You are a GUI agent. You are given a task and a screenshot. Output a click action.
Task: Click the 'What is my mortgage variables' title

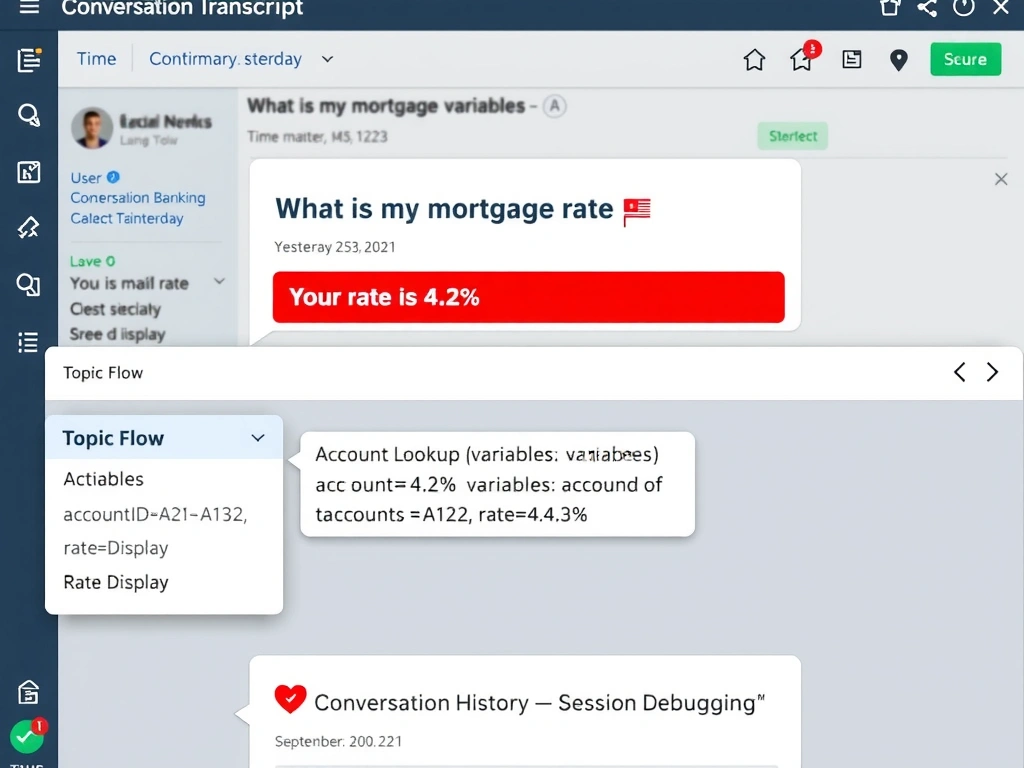point(386,106)
